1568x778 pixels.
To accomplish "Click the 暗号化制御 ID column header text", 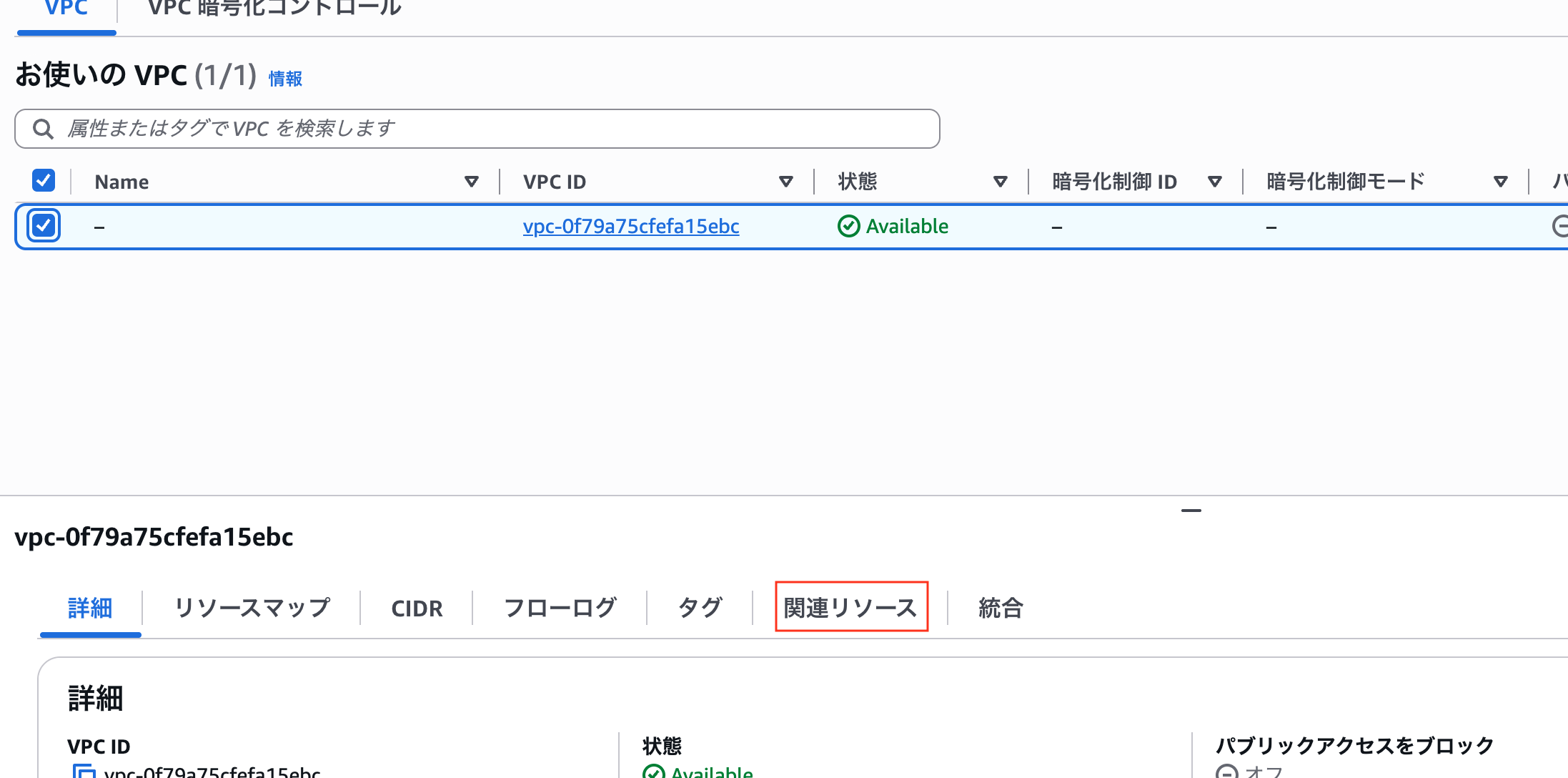I will tap(1114, 182).
